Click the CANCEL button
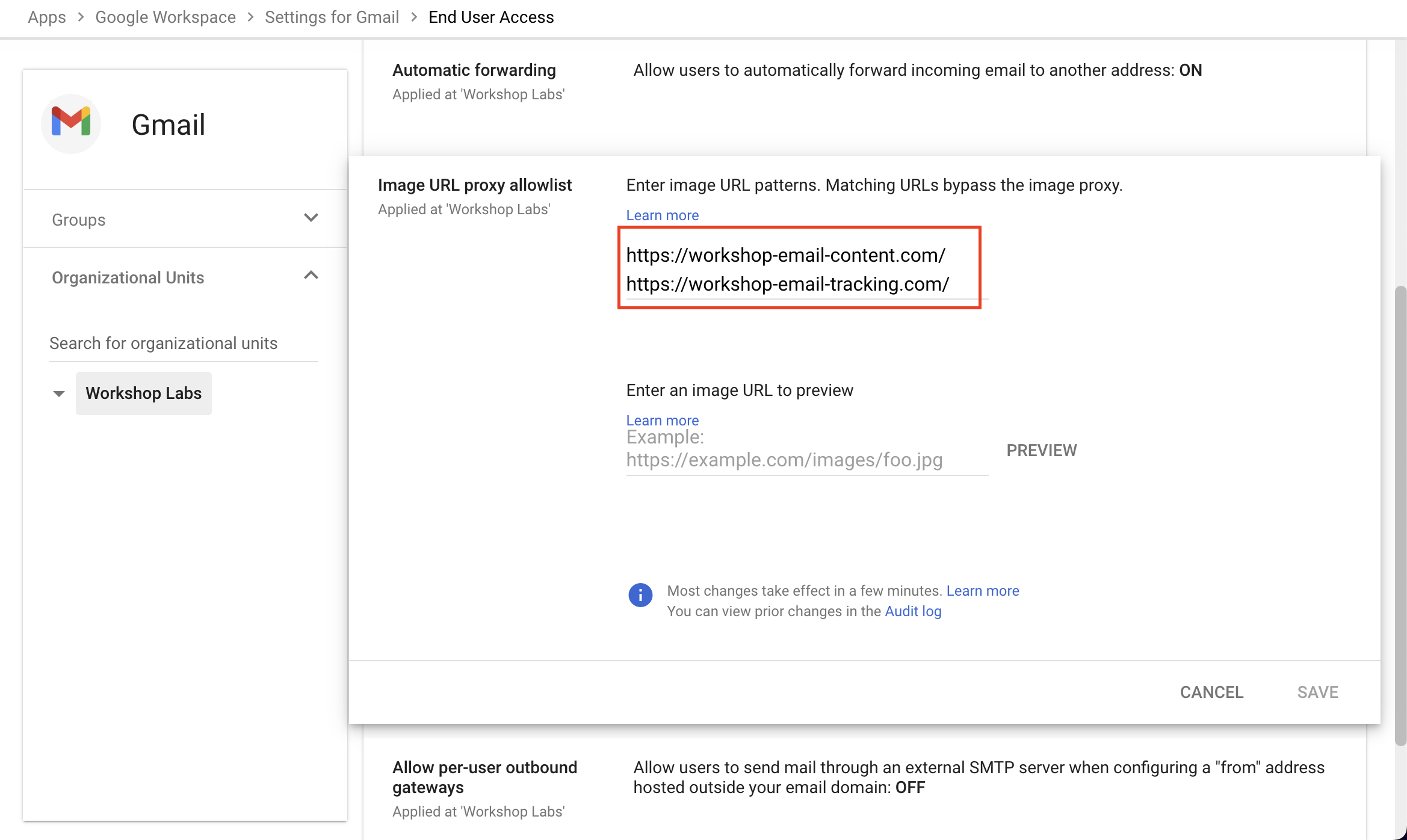This screenshot has width=1407, height=840. pyautogui.click(x=1211, y=693)
